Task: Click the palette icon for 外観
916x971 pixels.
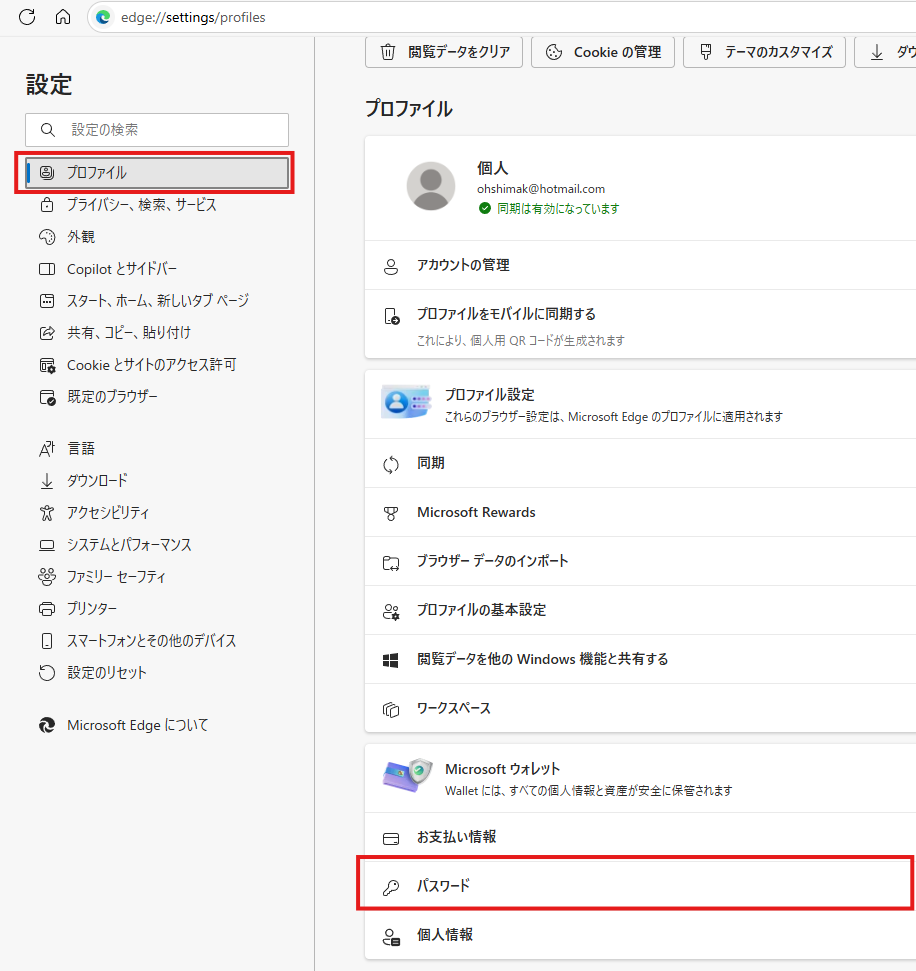Action: click(x=47, y=237)
